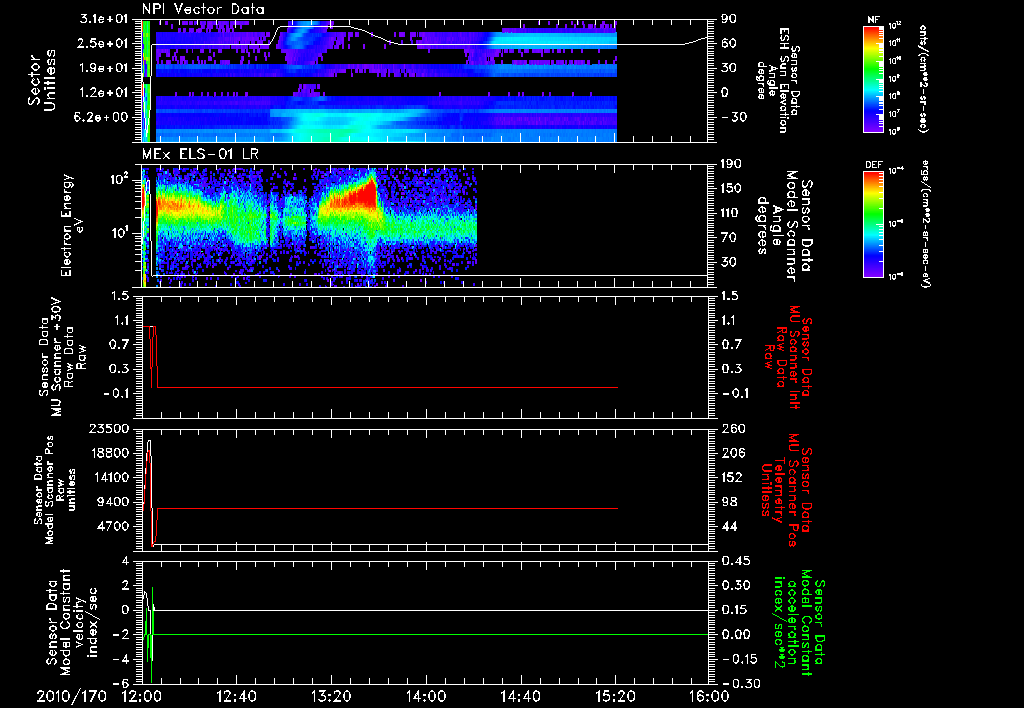Click the 'Electron Energy eV' axis label
The width and height of the screenshot is (1024, 708).
(x=72, y=225)
